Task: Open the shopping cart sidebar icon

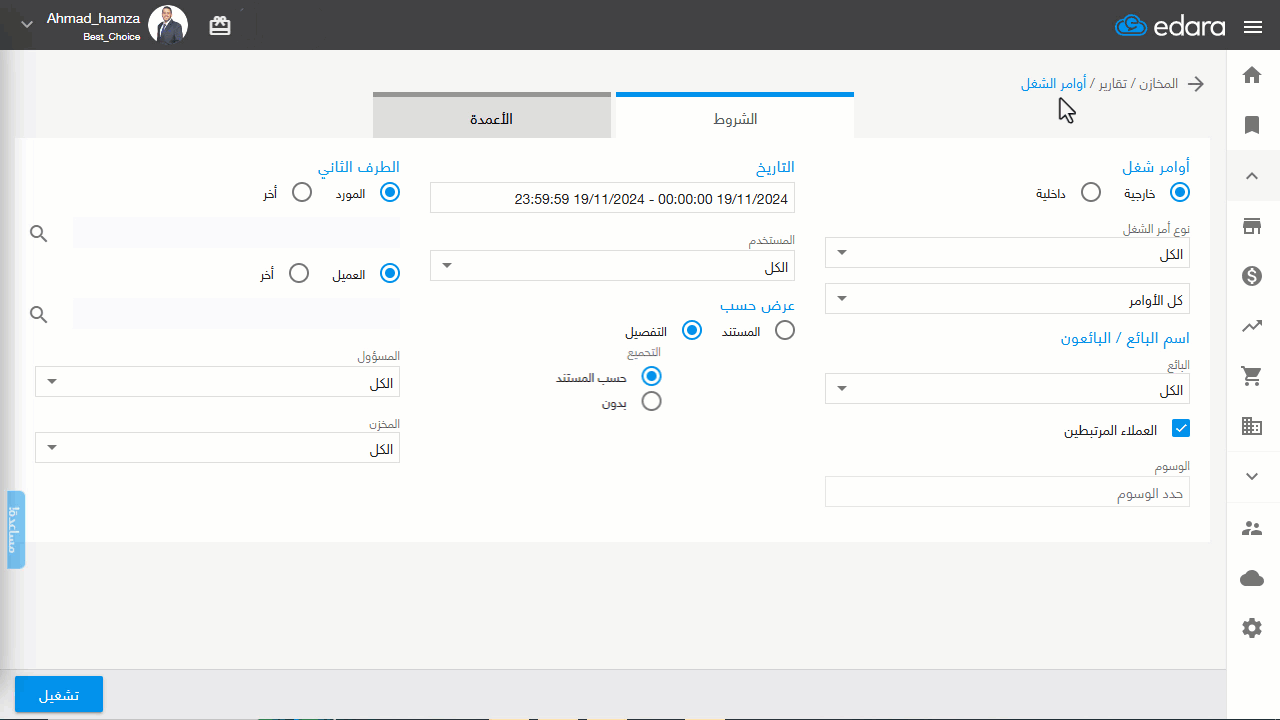Action: click(1251, 376)
